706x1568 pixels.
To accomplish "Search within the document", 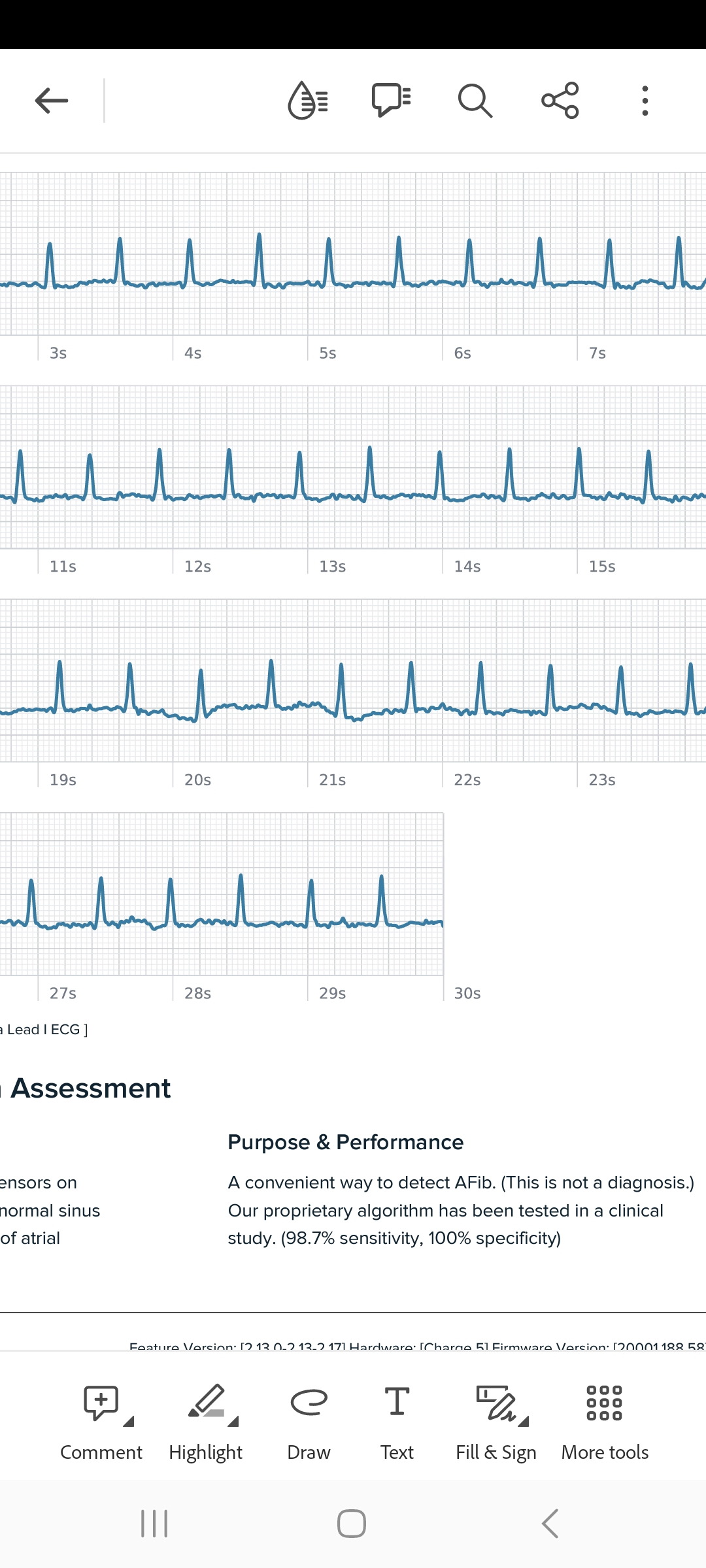I will pos(475,101).
